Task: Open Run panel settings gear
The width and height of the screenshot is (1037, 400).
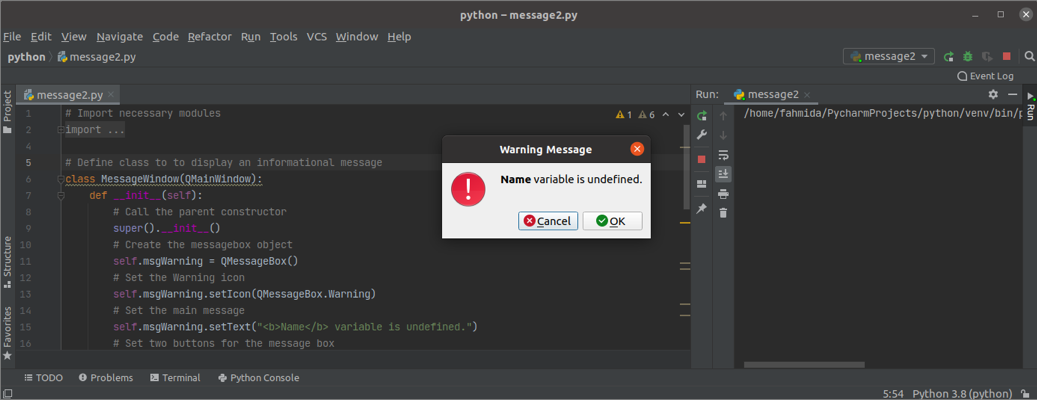Action: 993,94
